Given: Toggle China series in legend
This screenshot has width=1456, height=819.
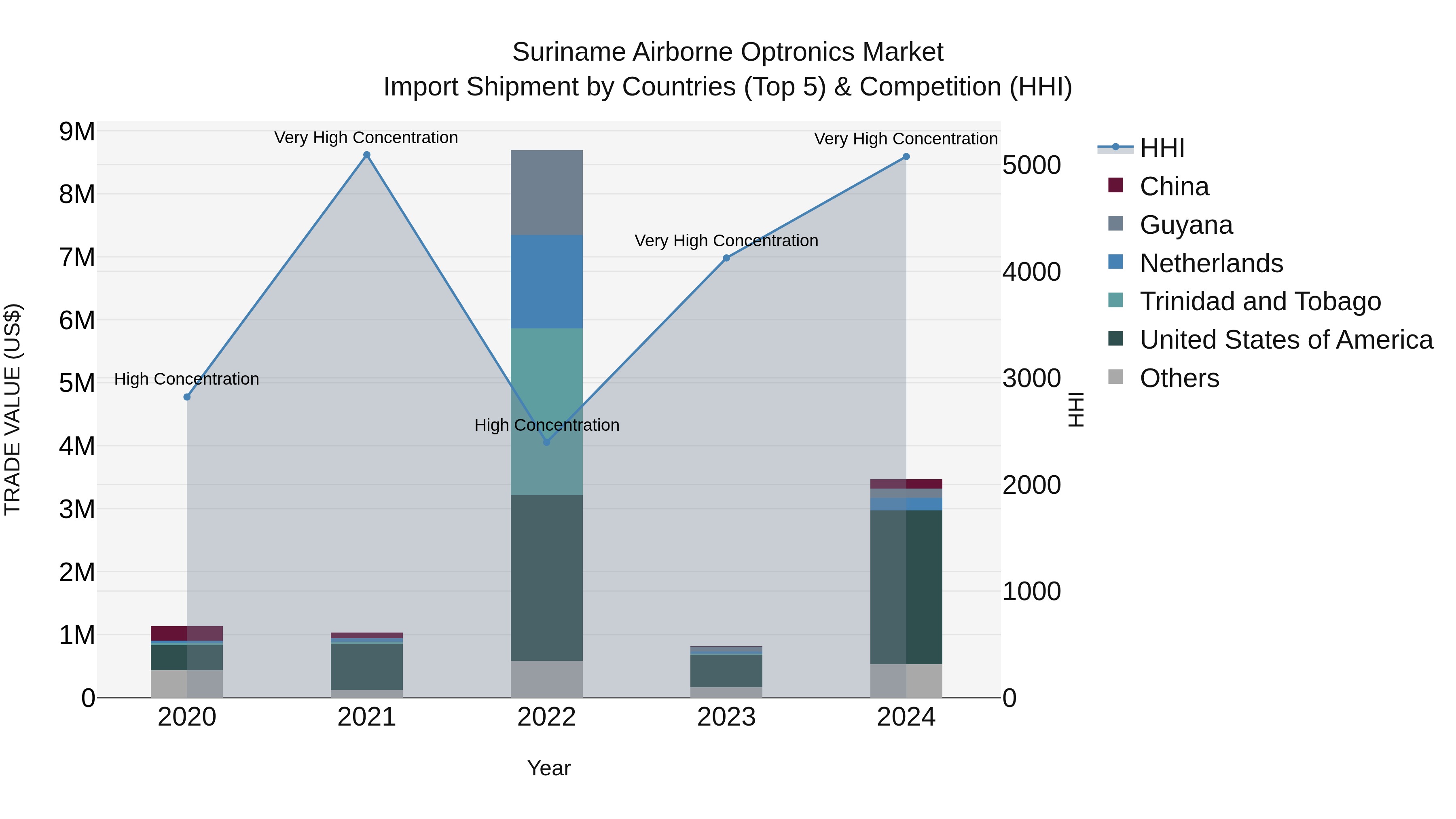Looking at the screenshot, I should tap(1158, 186).
